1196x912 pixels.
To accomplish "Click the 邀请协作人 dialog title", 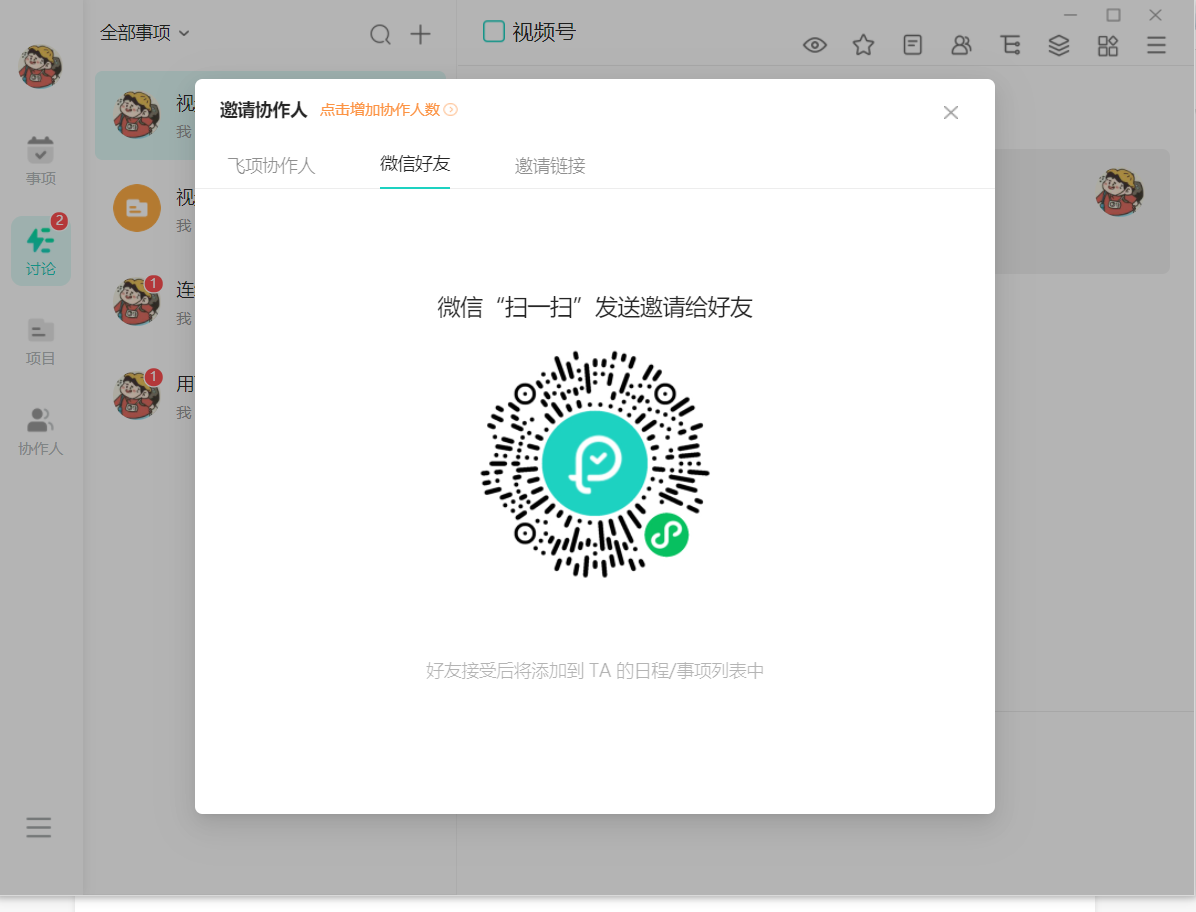I will click(263, 110).
